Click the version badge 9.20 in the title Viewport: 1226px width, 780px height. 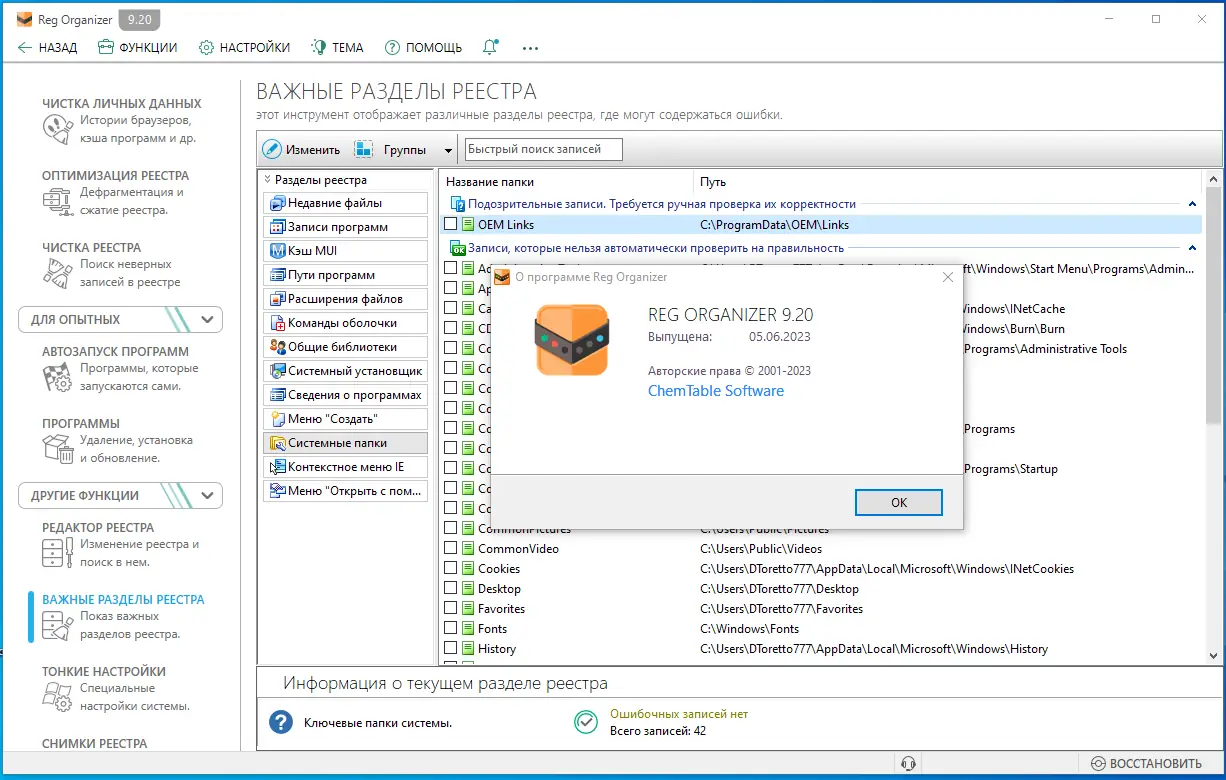[x=138, y=19]
